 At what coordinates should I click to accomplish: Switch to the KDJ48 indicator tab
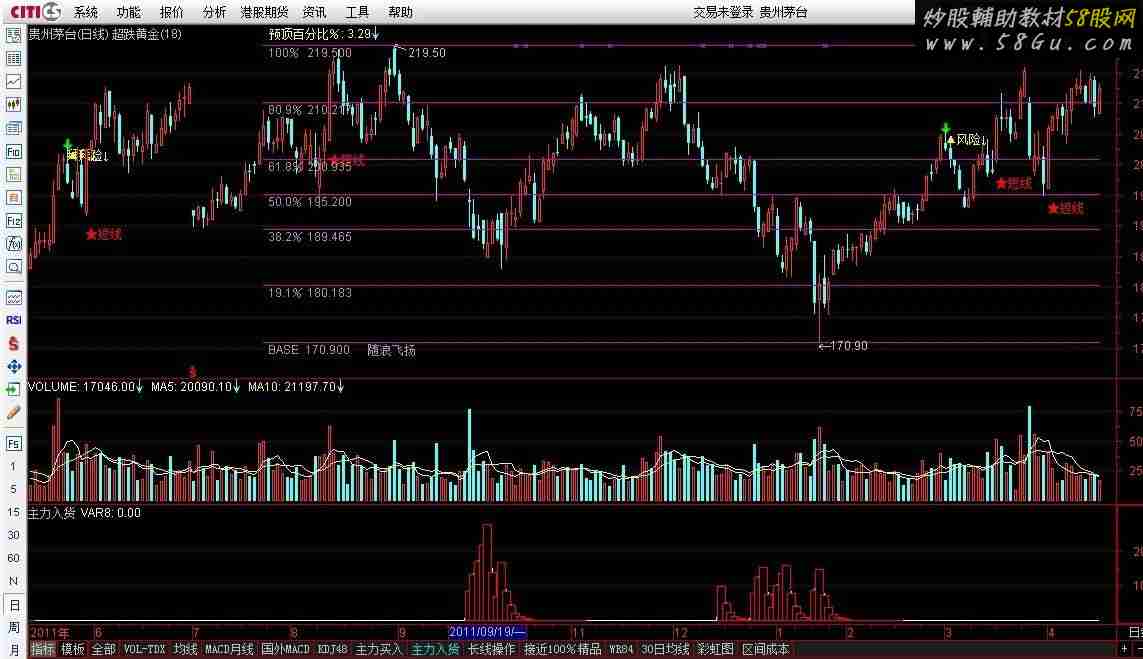point(332,649)
